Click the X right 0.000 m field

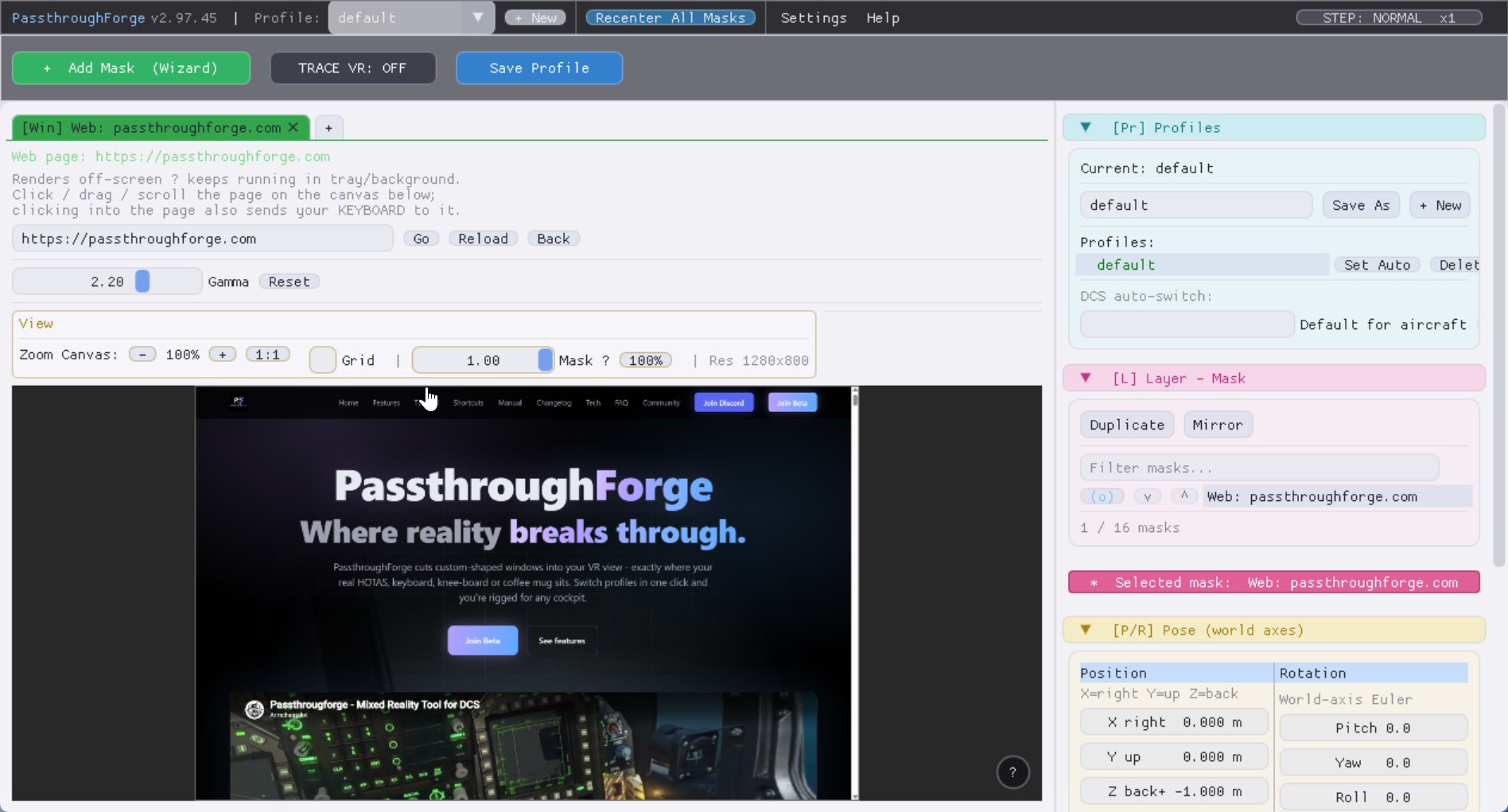pyautogui.click(x=1174, y=722)
